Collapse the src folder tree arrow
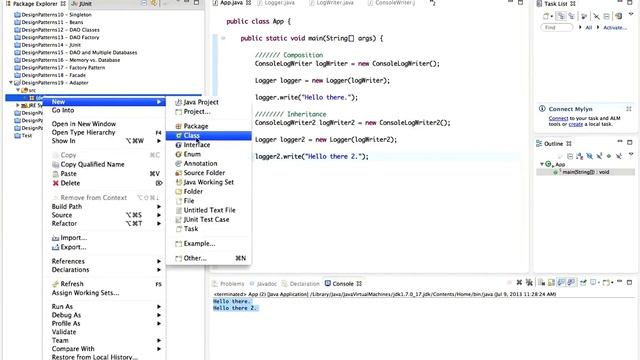 pos(18,90)
